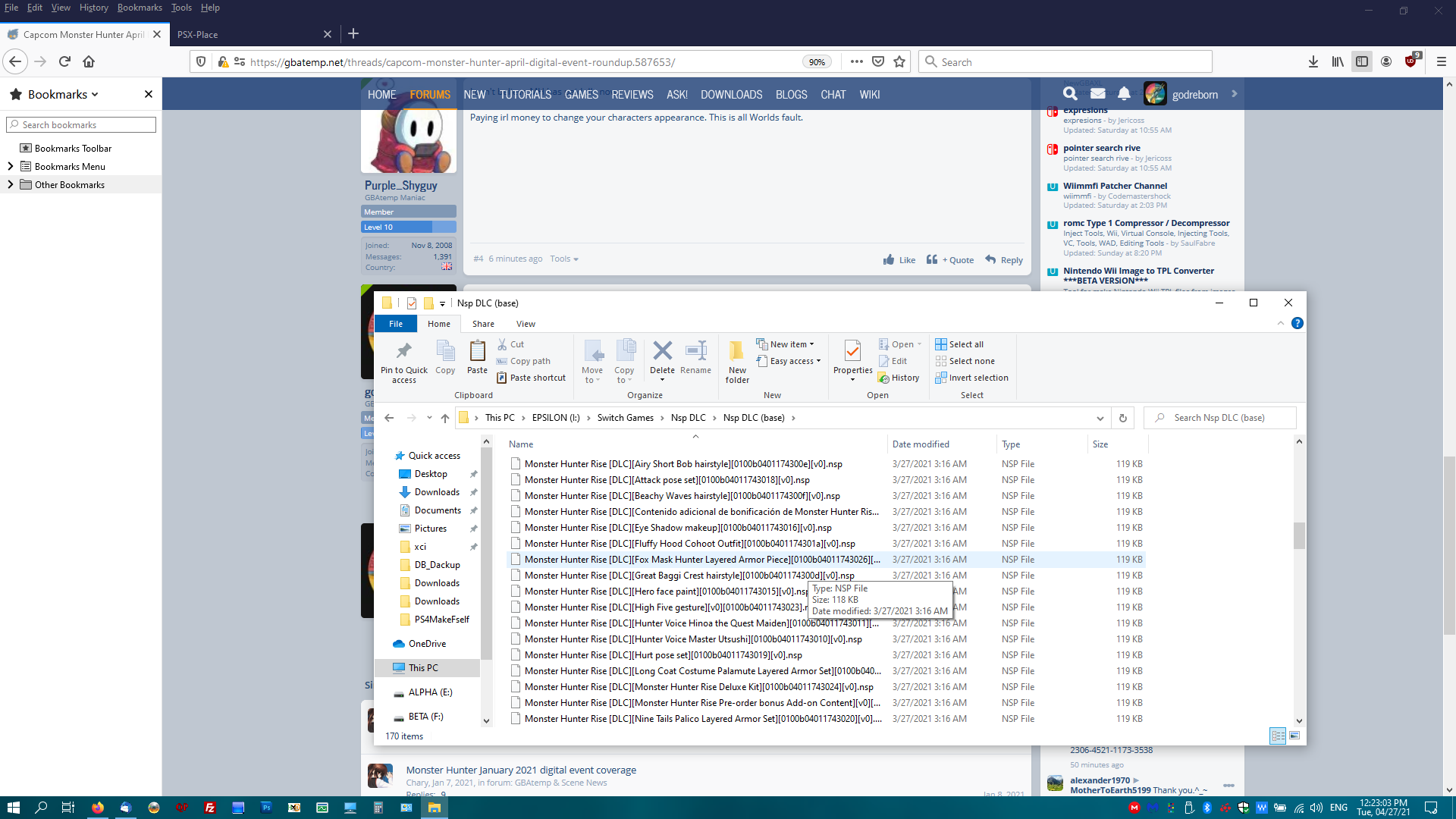The width and height of the screenshot is (1456, 819).
Task: Open Firefox downloads panel arrow
Action: point(1313,61)
